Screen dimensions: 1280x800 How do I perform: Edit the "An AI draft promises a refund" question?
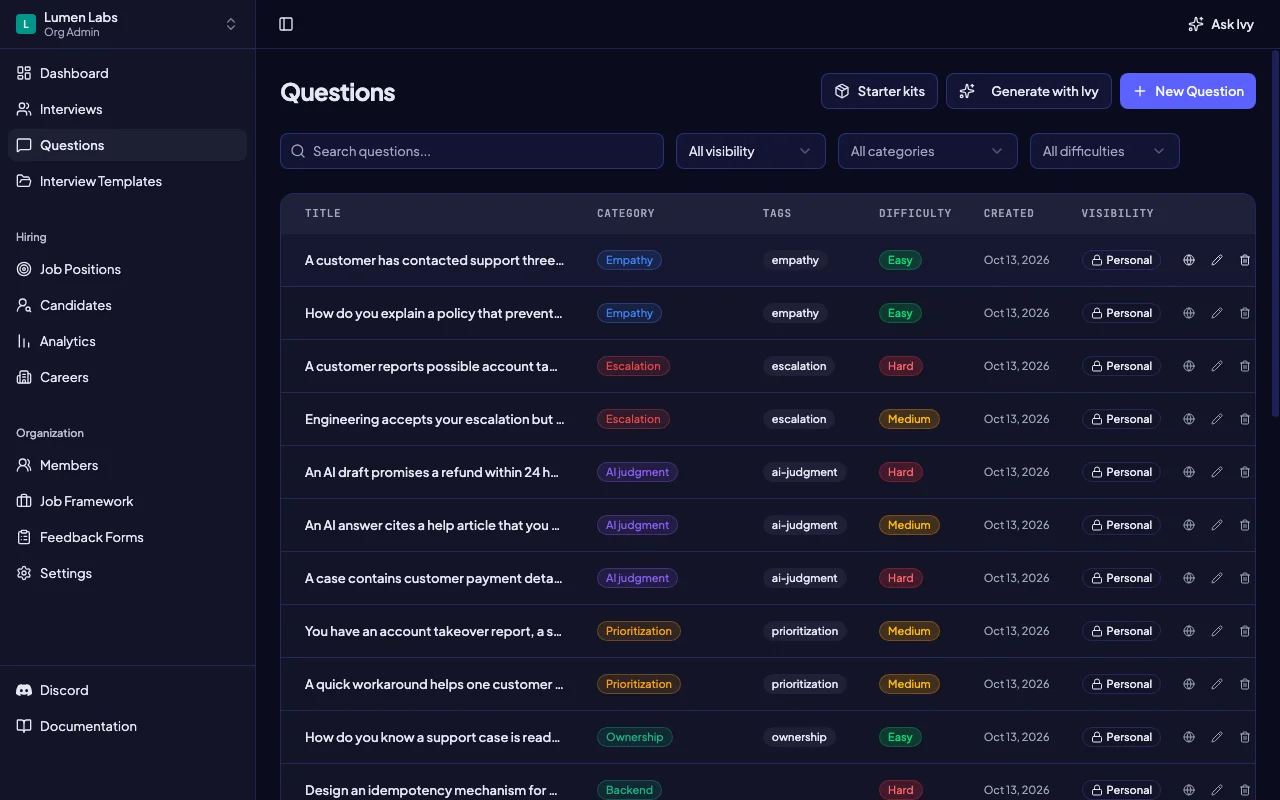(x=1217, y=472)
